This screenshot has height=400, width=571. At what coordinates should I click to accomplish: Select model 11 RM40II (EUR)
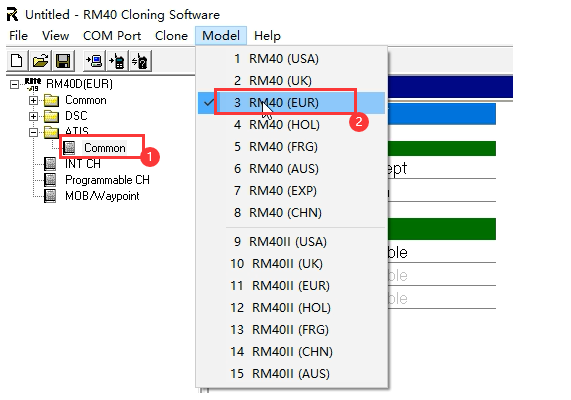click(x=291, y=286)
